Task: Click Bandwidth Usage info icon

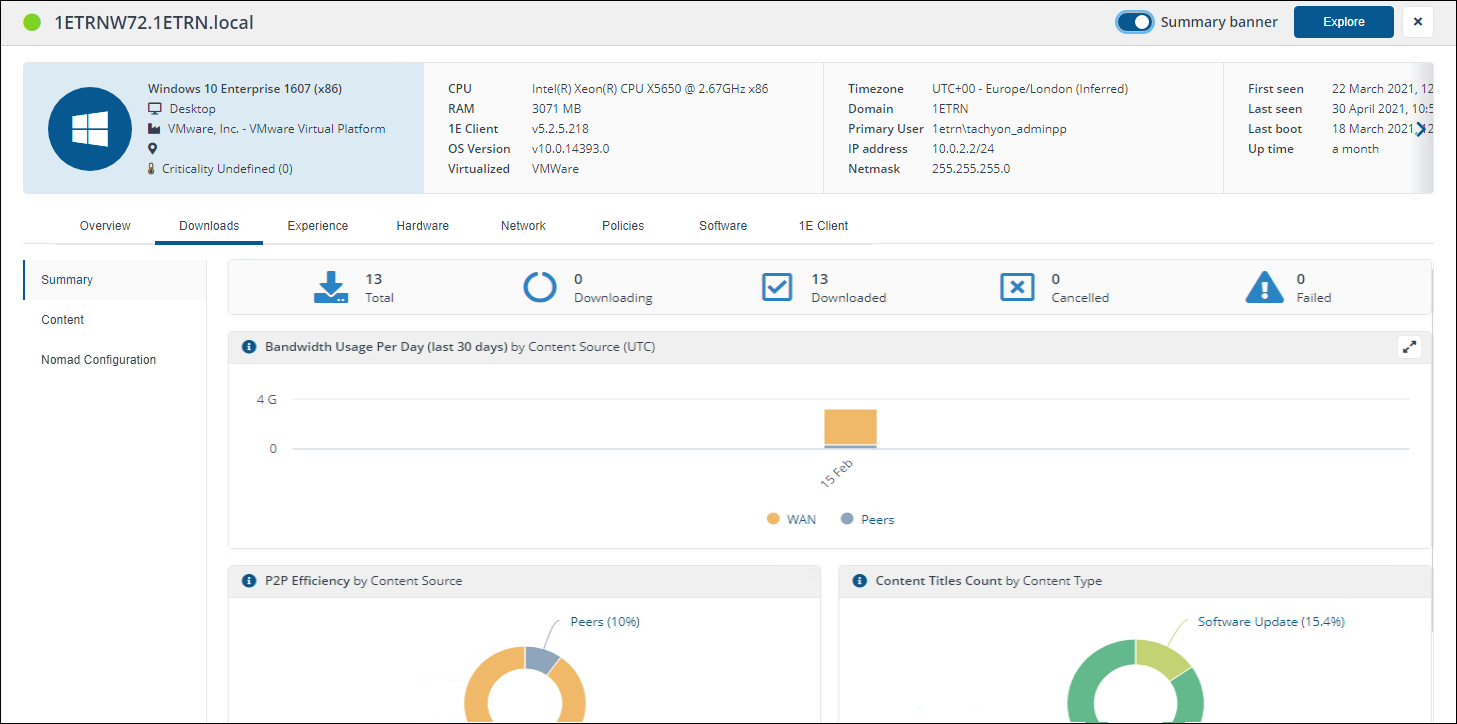Action: pyautogui.click(x=250, y=347)
